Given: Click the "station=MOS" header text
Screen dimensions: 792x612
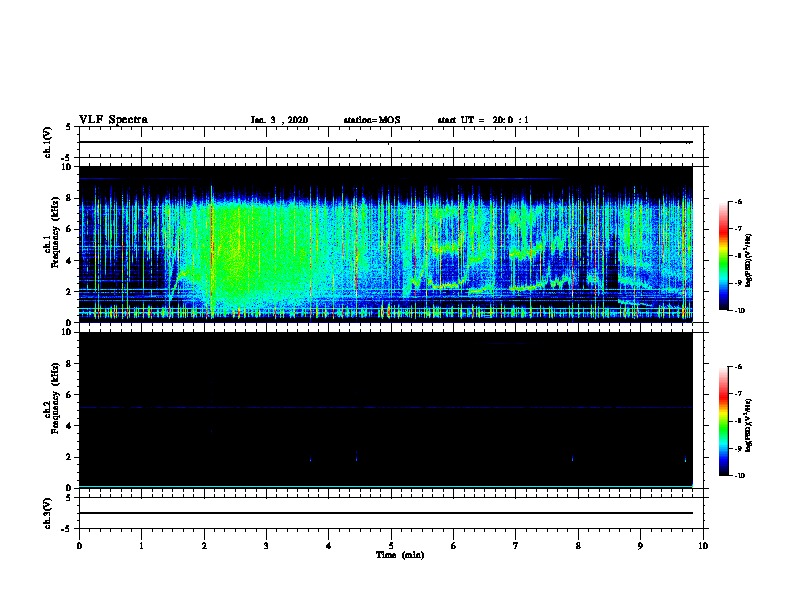Looking at the screenshot, I should click(372, 120).
